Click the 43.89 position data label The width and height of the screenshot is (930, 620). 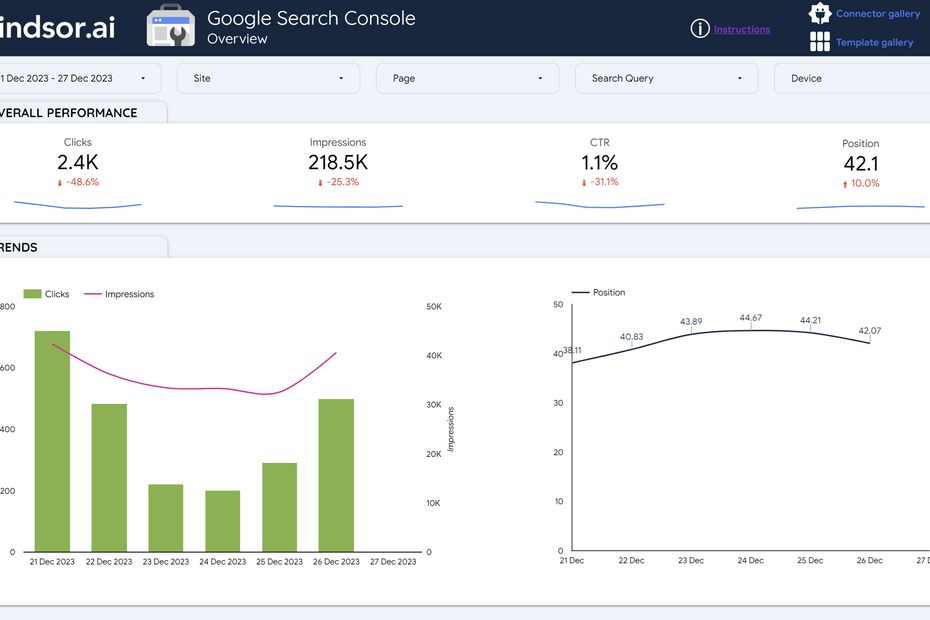tap(691, 321)
